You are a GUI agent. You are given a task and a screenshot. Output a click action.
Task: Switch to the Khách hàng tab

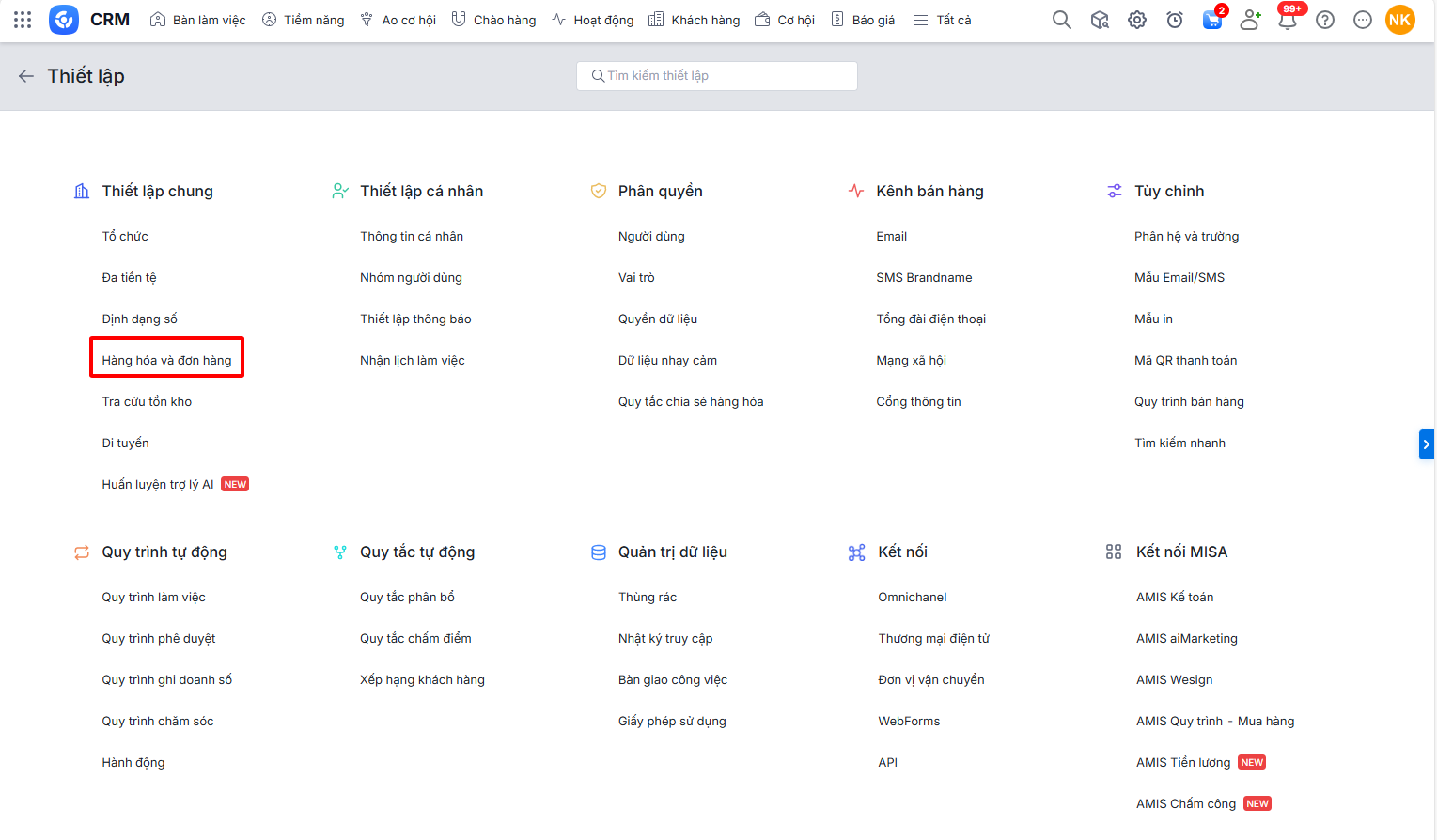click(x=695, y=20)
